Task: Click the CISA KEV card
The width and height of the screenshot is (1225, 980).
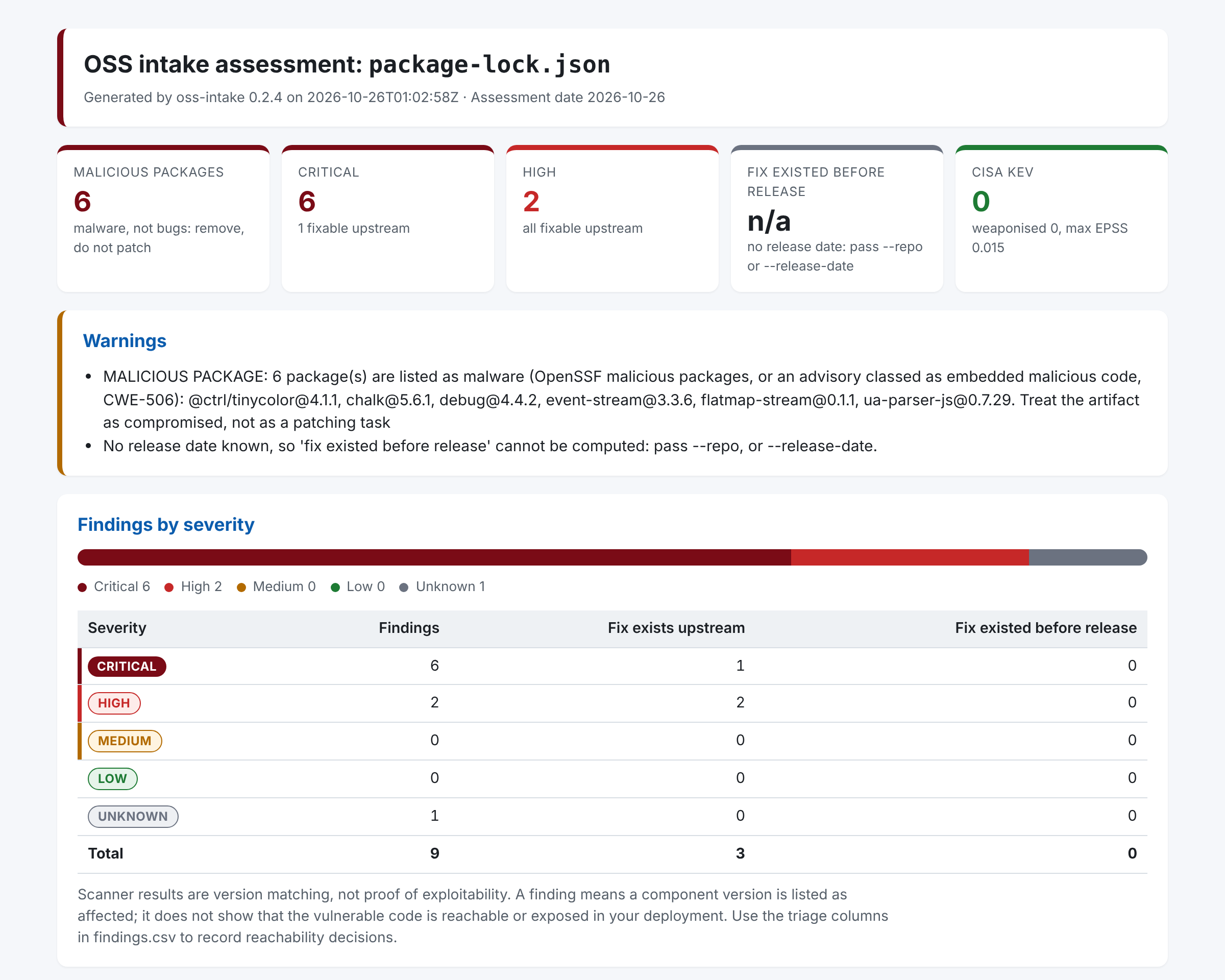Action: pos(1061,219)
